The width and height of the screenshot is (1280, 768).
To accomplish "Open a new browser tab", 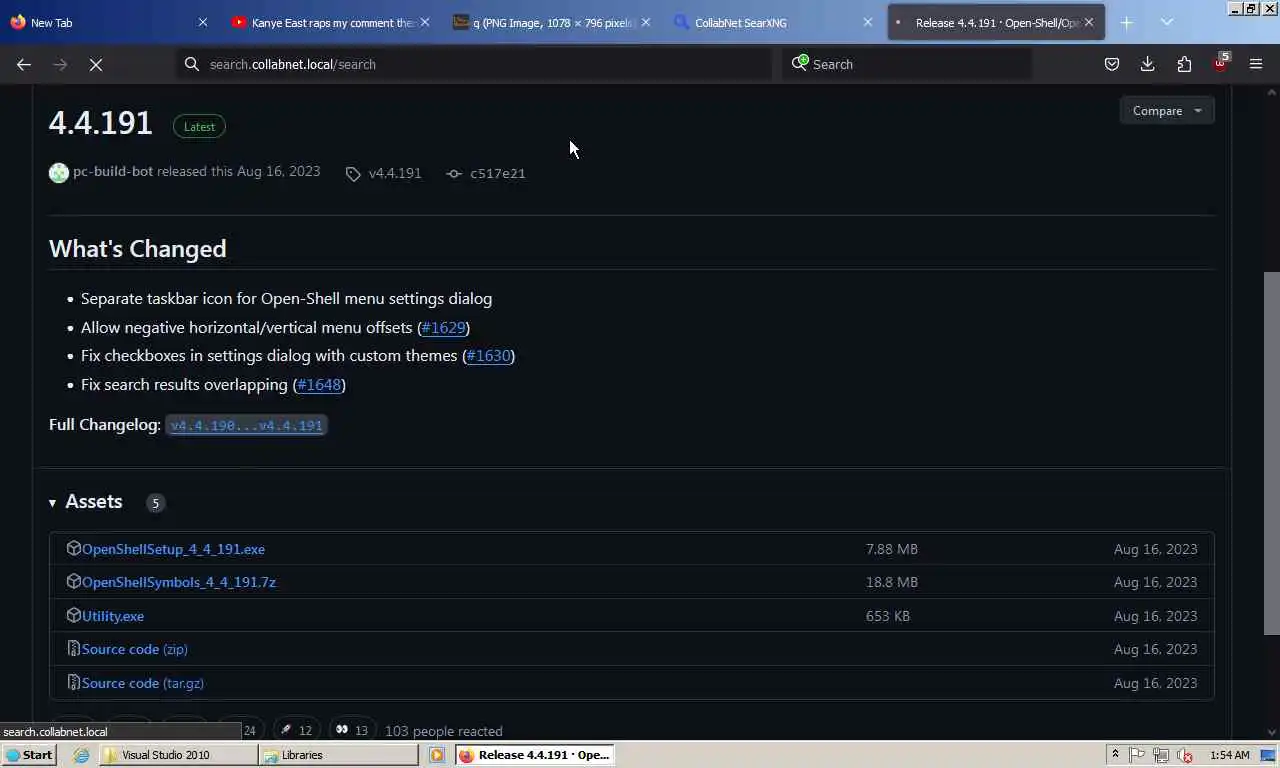I will (1126, 22).
